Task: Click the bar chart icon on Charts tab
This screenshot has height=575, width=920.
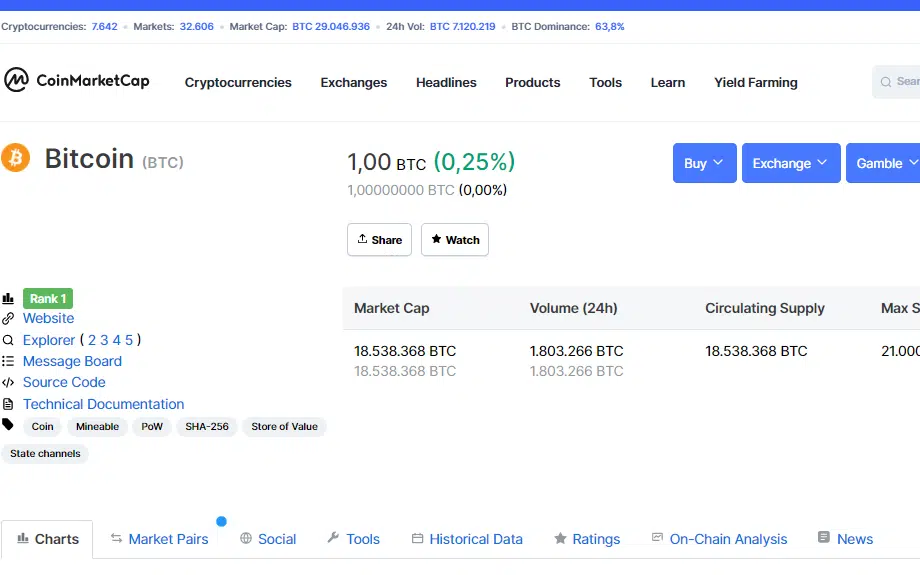Action: (x=23, y=538)
